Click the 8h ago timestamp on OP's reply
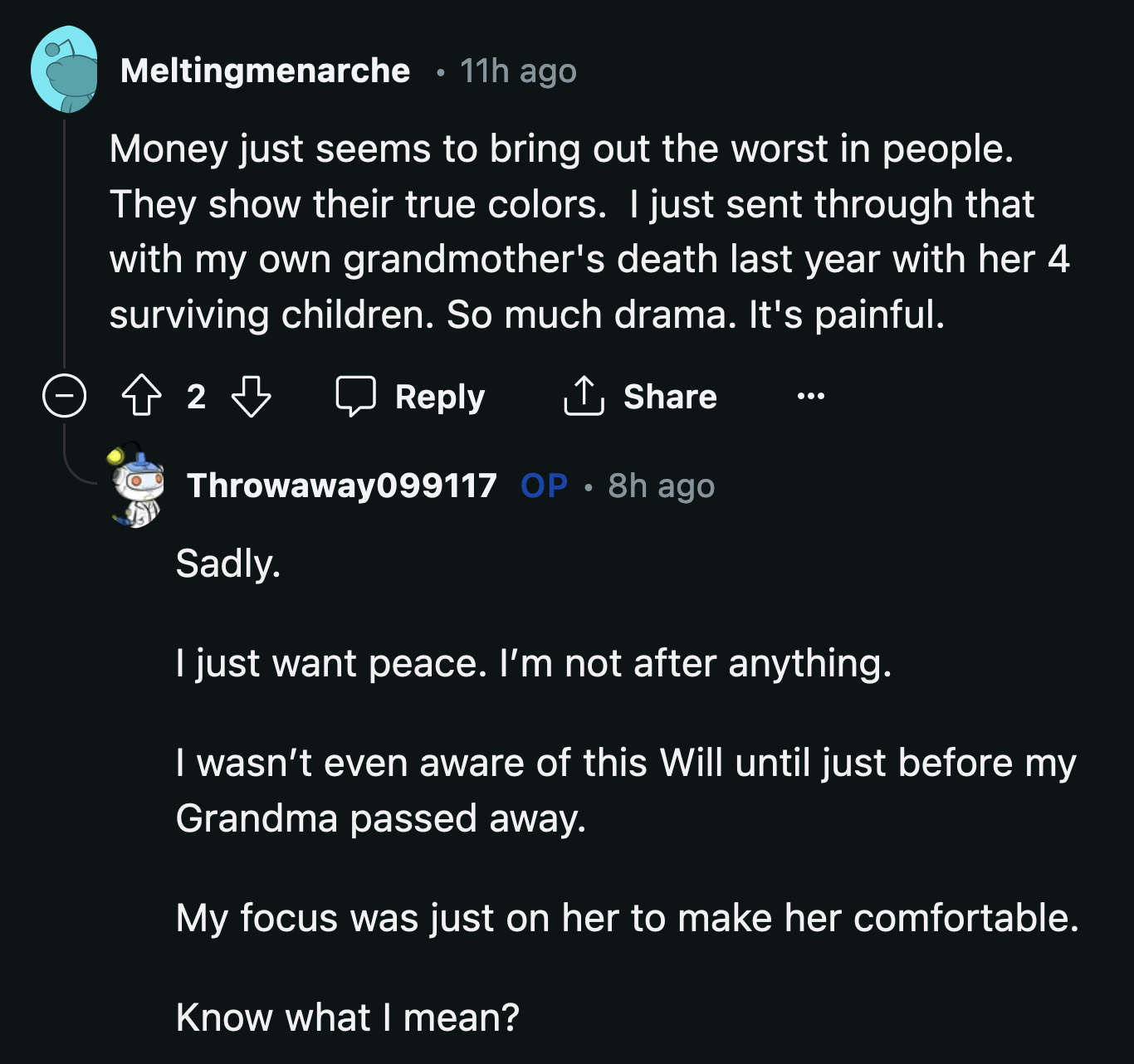1134x1064 pixels. [662, 486]
